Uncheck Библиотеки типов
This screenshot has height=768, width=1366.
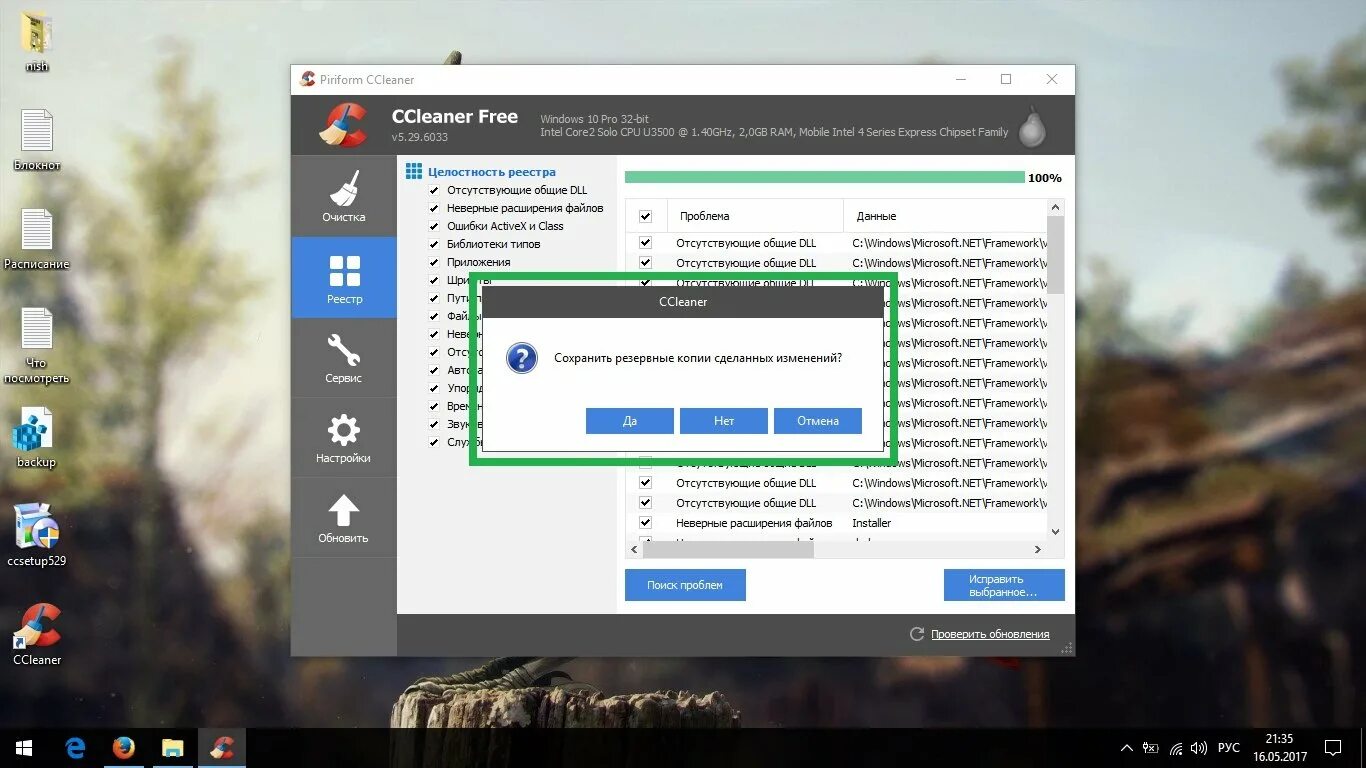(434, 244)
